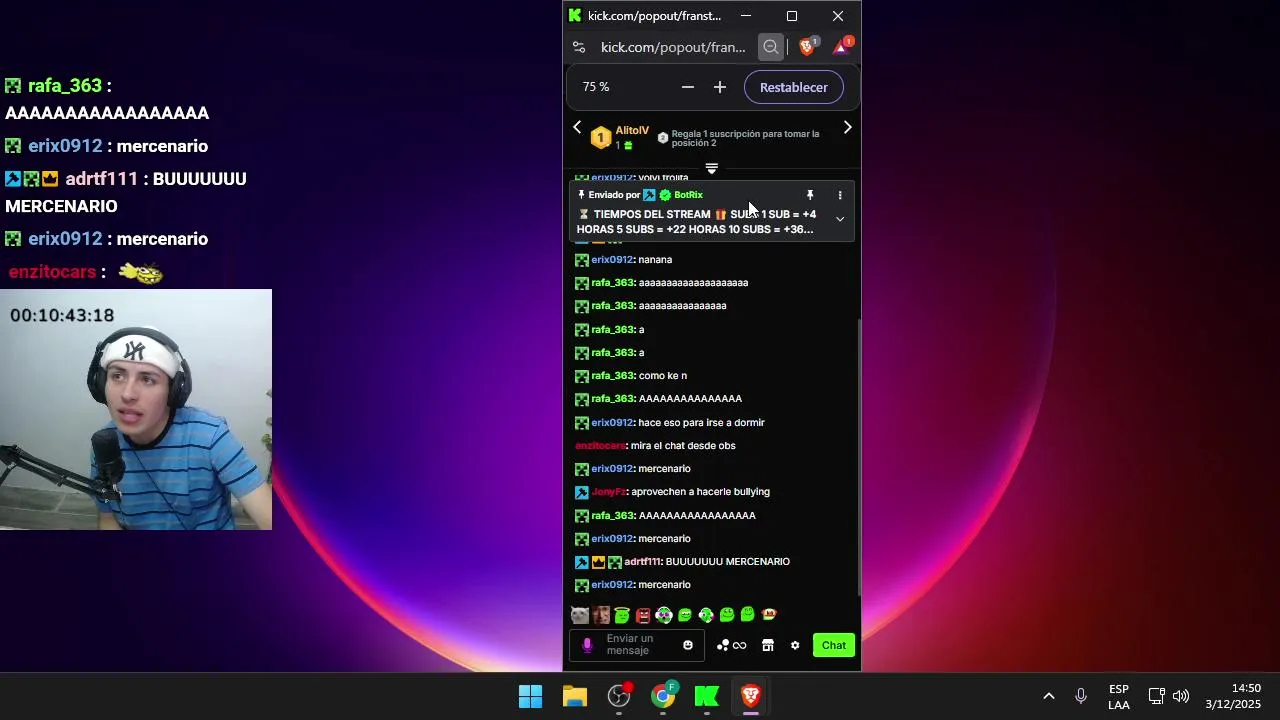1280x720 pixels.
Task: Select the red angry face emote
Action: [x=643, y=615]
